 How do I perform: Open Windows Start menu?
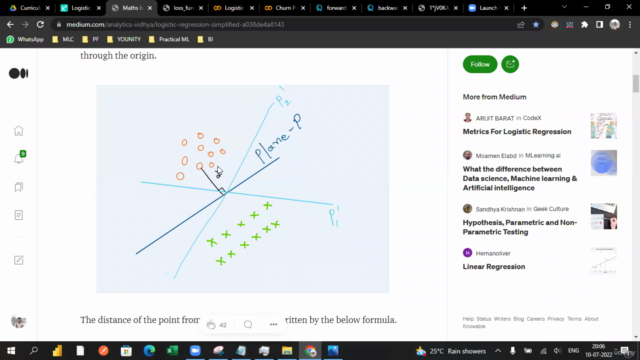(x=11, y=351)
